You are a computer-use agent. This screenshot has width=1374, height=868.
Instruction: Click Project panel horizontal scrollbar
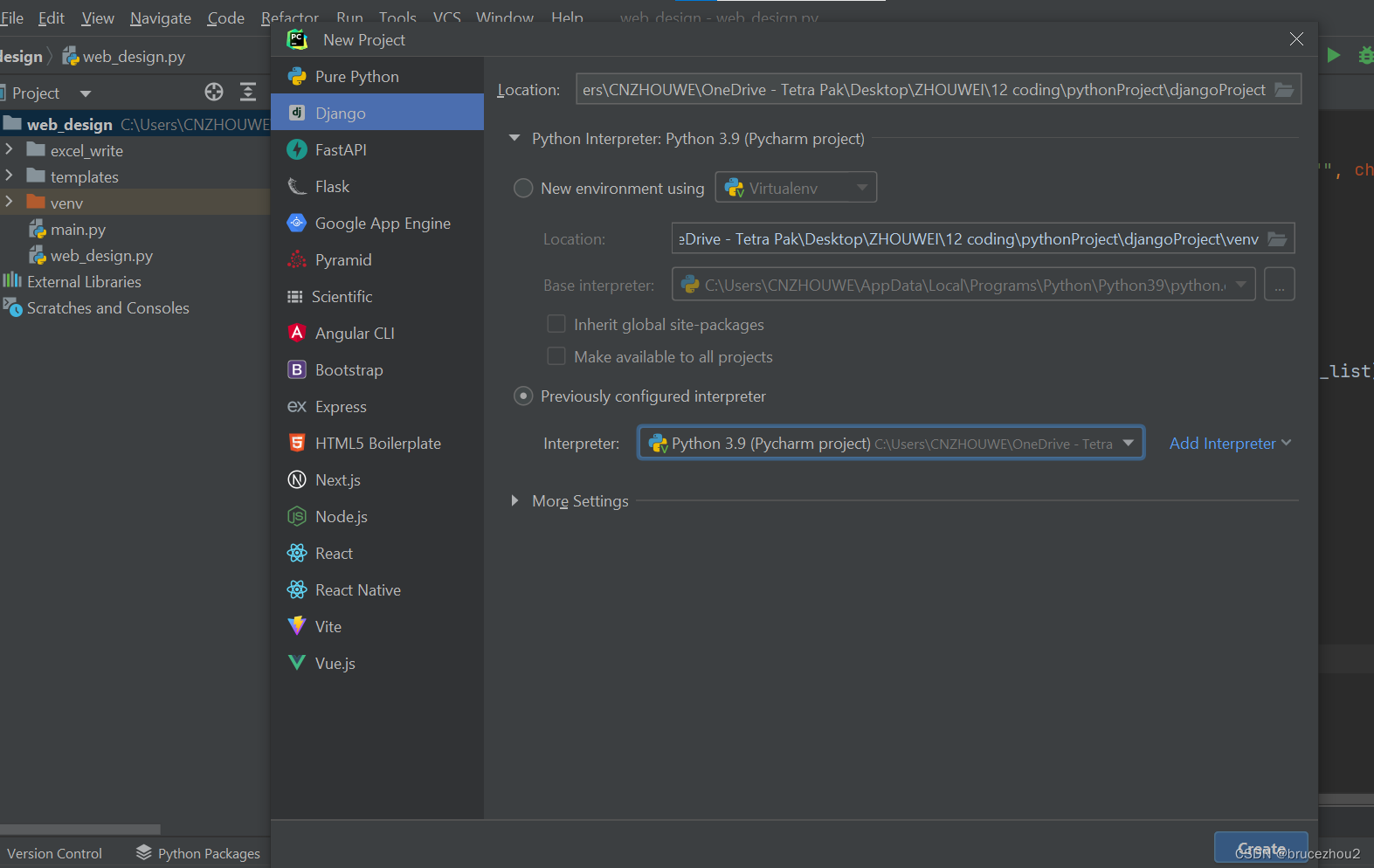coord(80,829)
